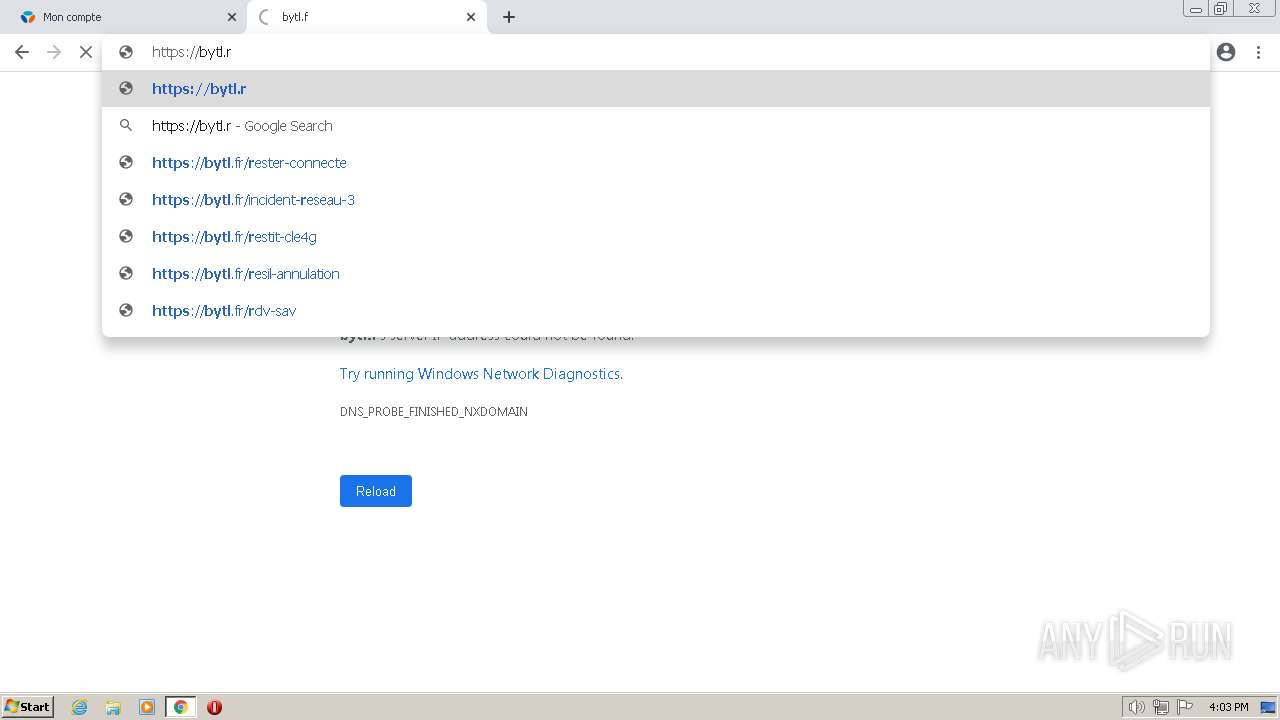Click the network tray icon

(x=1161, y=707)
